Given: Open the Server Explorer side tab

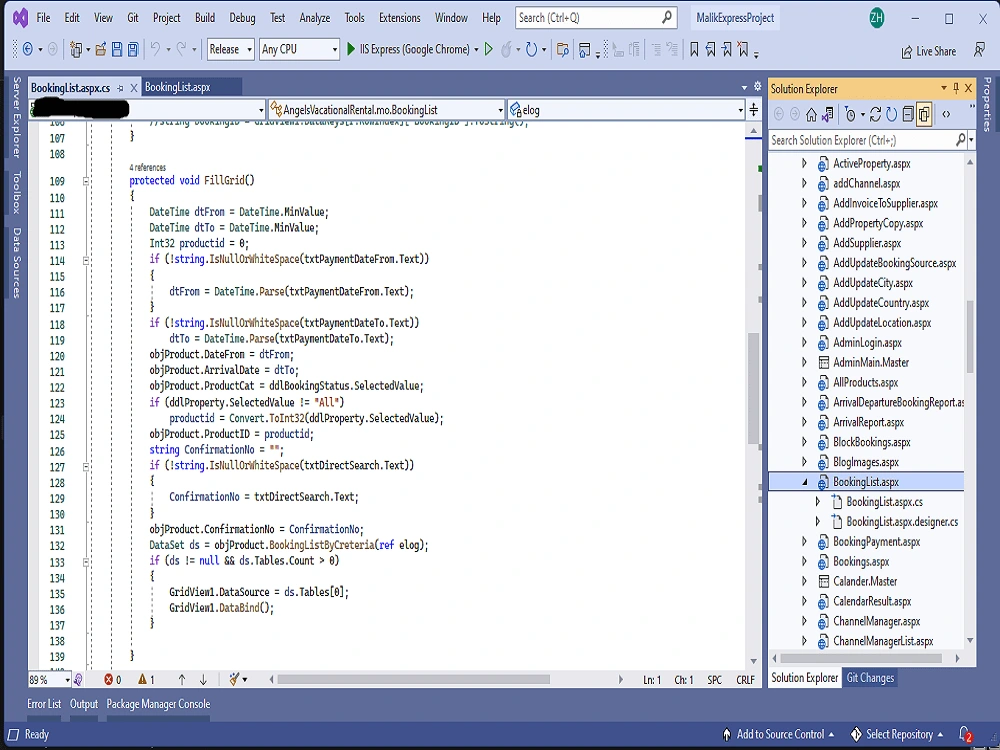Looking at the screenshot, I should click(x=17, y=117).
